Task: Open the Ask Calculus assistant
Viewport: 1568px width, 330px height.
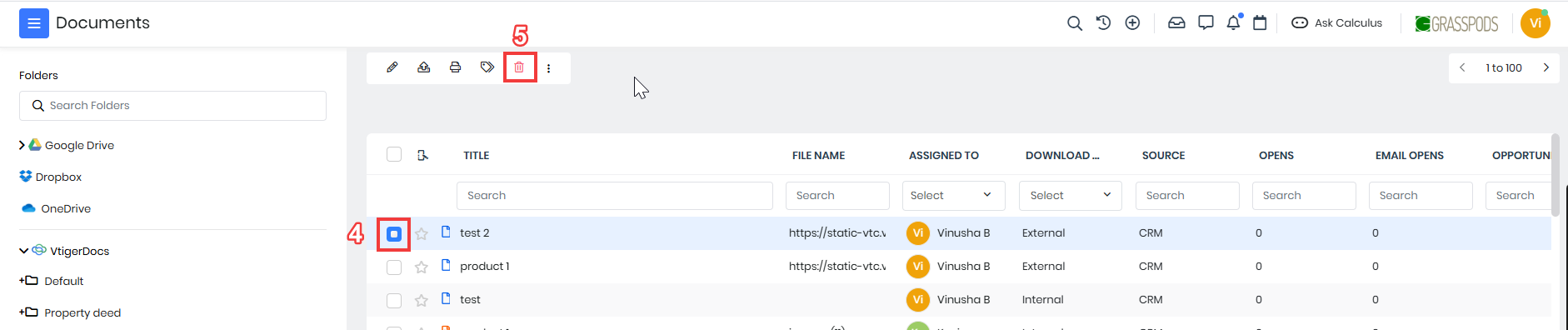Action: click(x=1336, y=23)
